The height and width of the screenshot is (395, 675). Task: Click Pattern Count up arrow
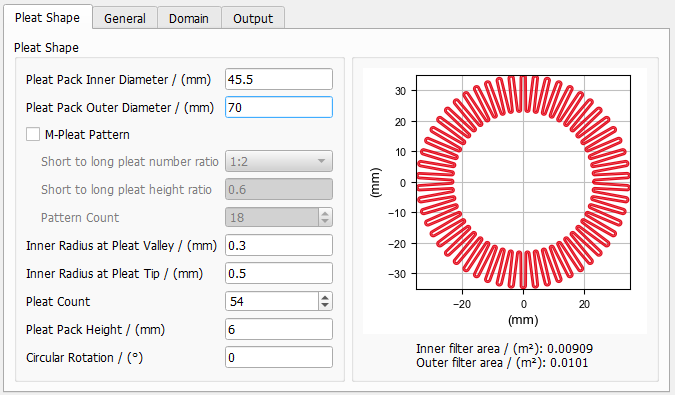point(325,213)
